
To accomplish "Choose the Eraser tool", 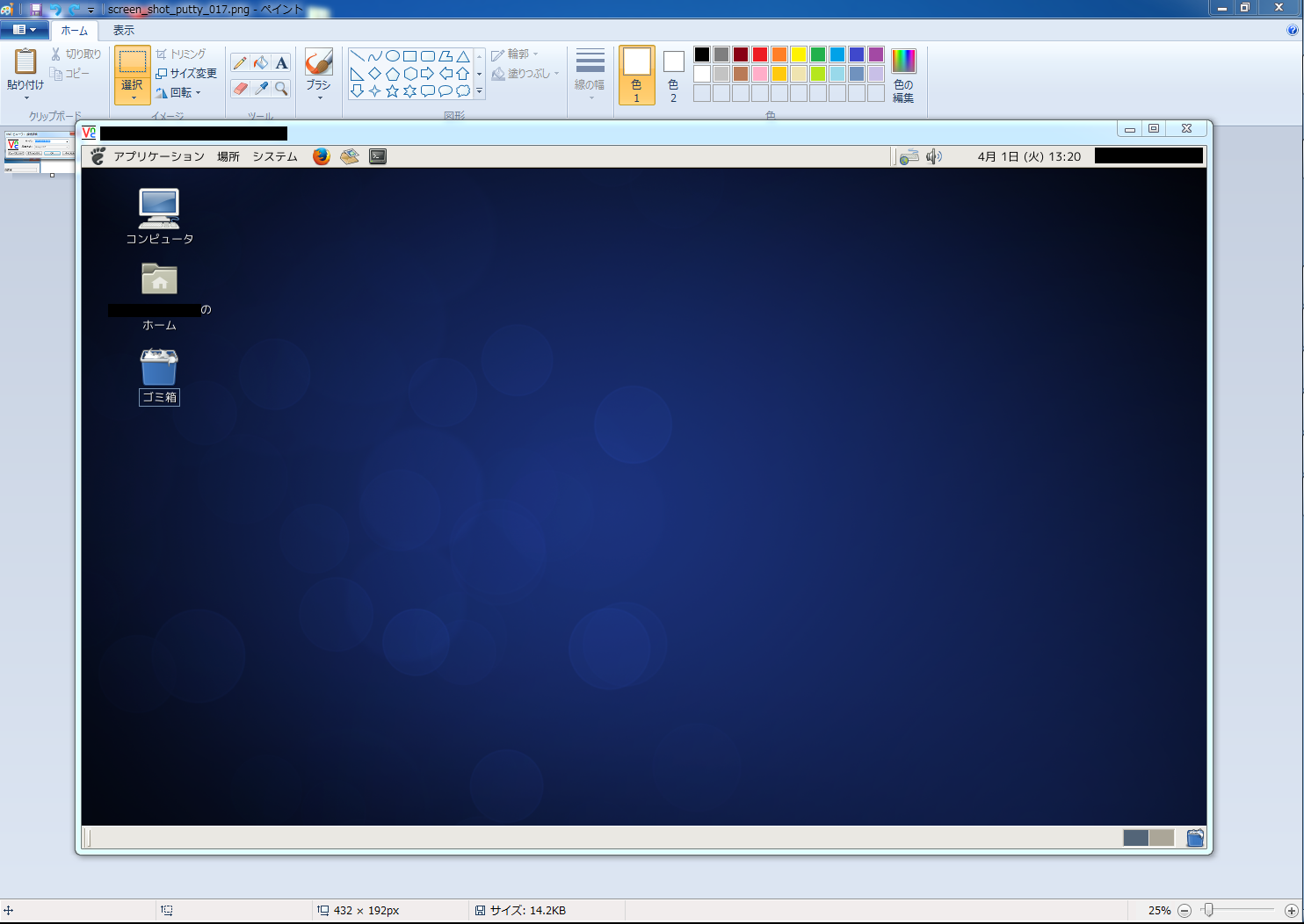I will (240, 89).
